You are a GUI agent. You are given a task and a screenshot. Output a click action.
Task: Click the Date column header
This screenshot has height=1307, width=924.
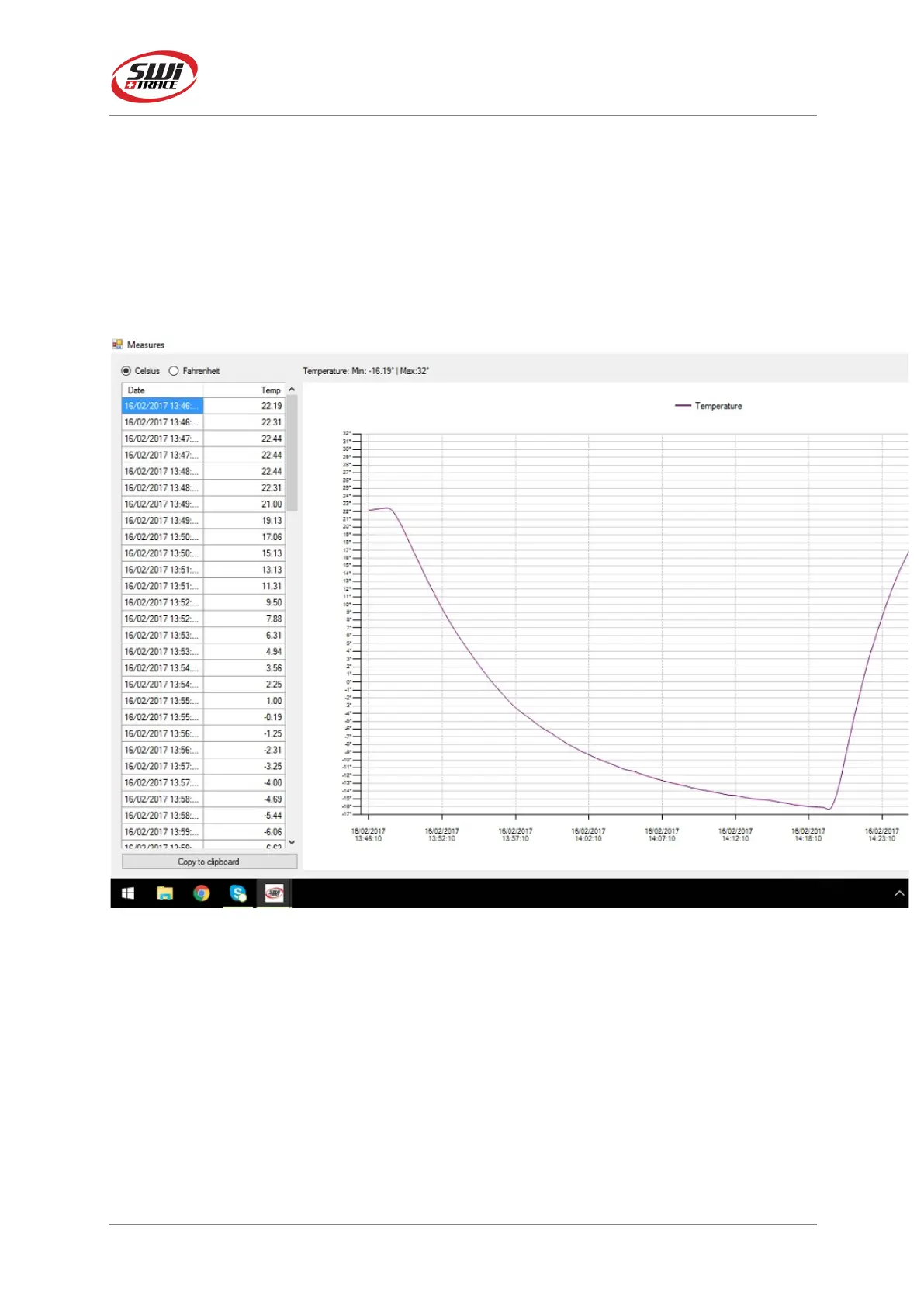click(x=162, y=390)
